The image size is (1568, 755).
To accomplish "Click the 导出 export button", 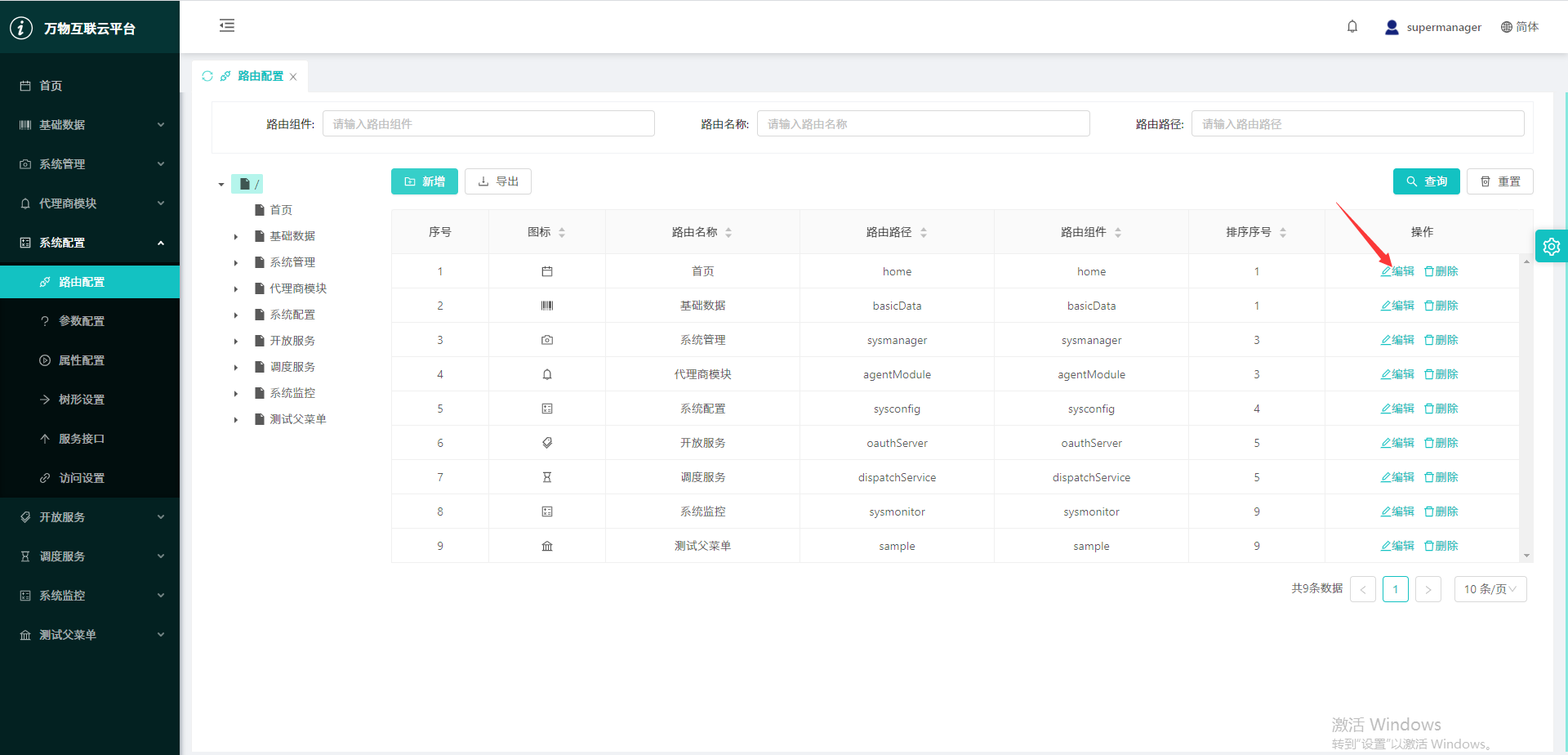I will coord(498,181).
